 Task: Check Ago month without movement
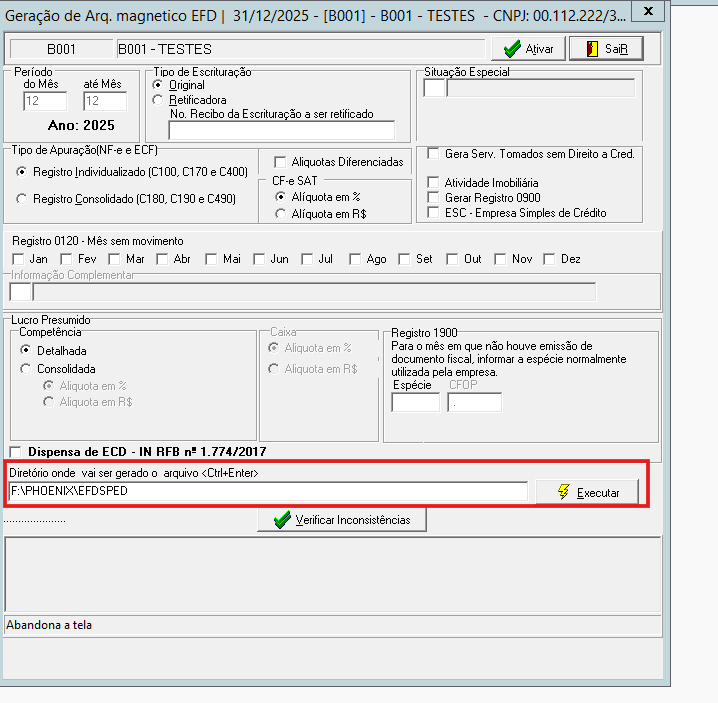click(x=355, y=259)
